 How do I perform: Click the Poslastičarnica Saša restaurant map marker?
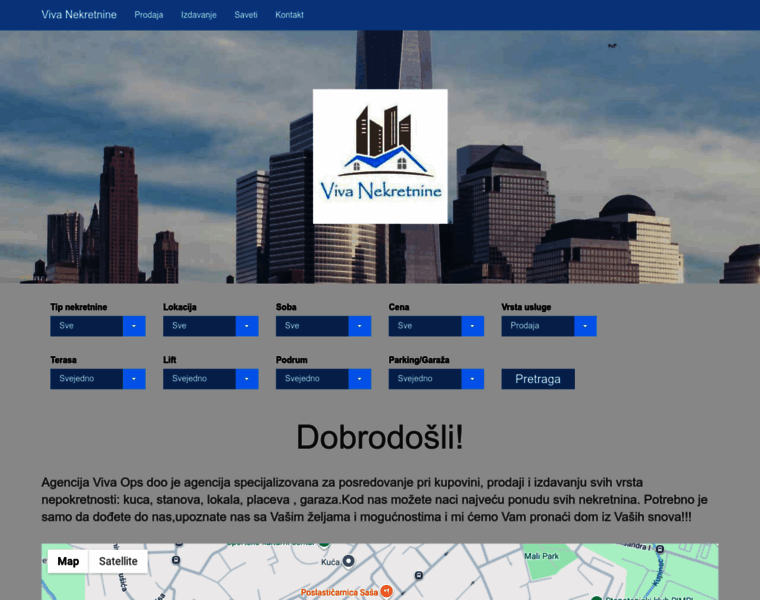[386, 591]
